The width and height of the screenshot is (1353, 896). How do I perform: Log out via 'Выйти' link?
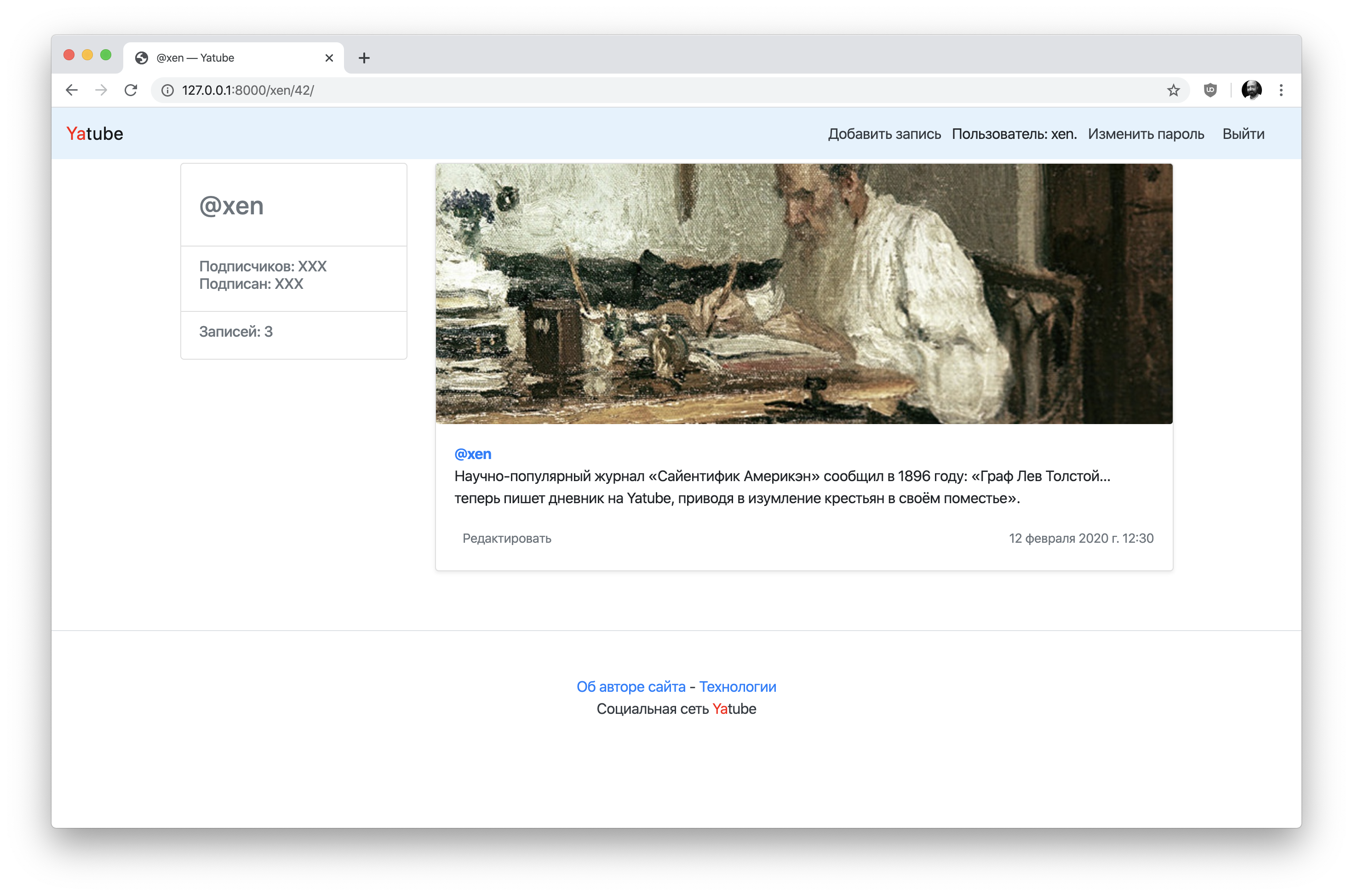(x=1243, y=134)
